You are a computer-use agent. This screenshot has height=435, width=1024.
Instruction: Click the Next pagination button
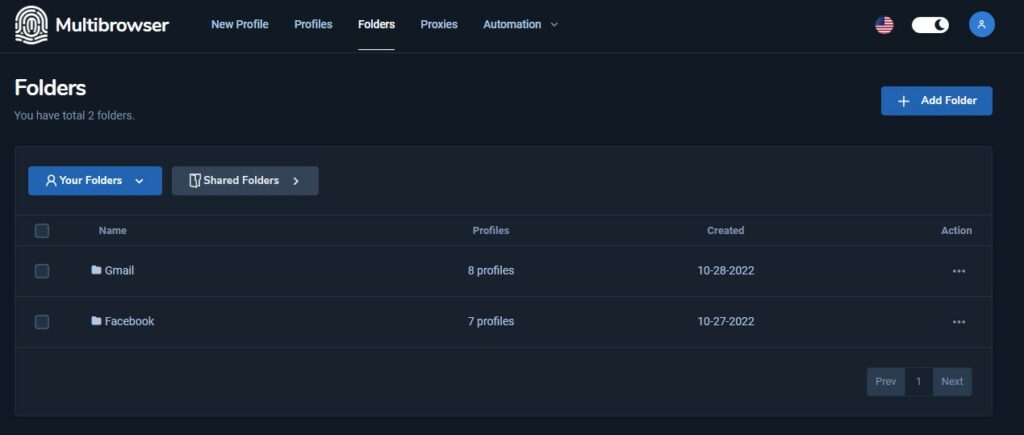click(x=952, y=381)
